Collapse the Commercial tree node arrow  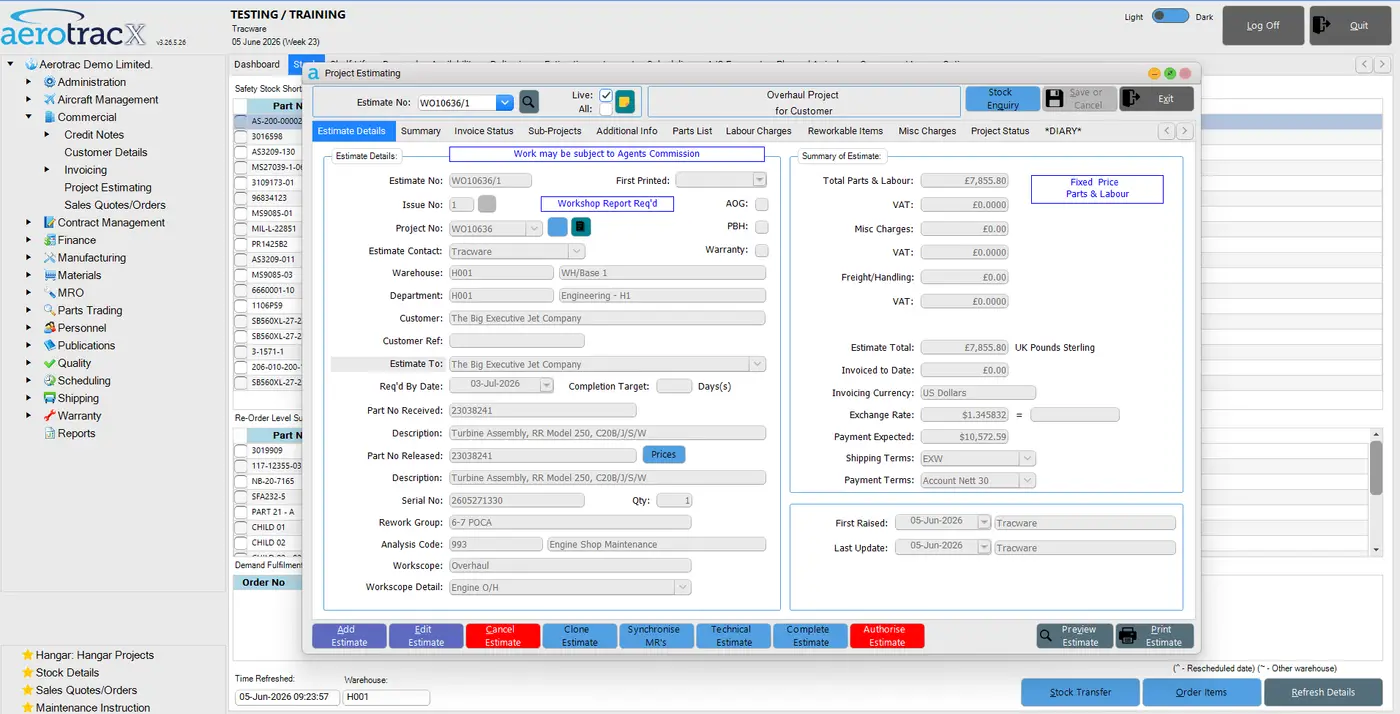[x=29, y=117]
